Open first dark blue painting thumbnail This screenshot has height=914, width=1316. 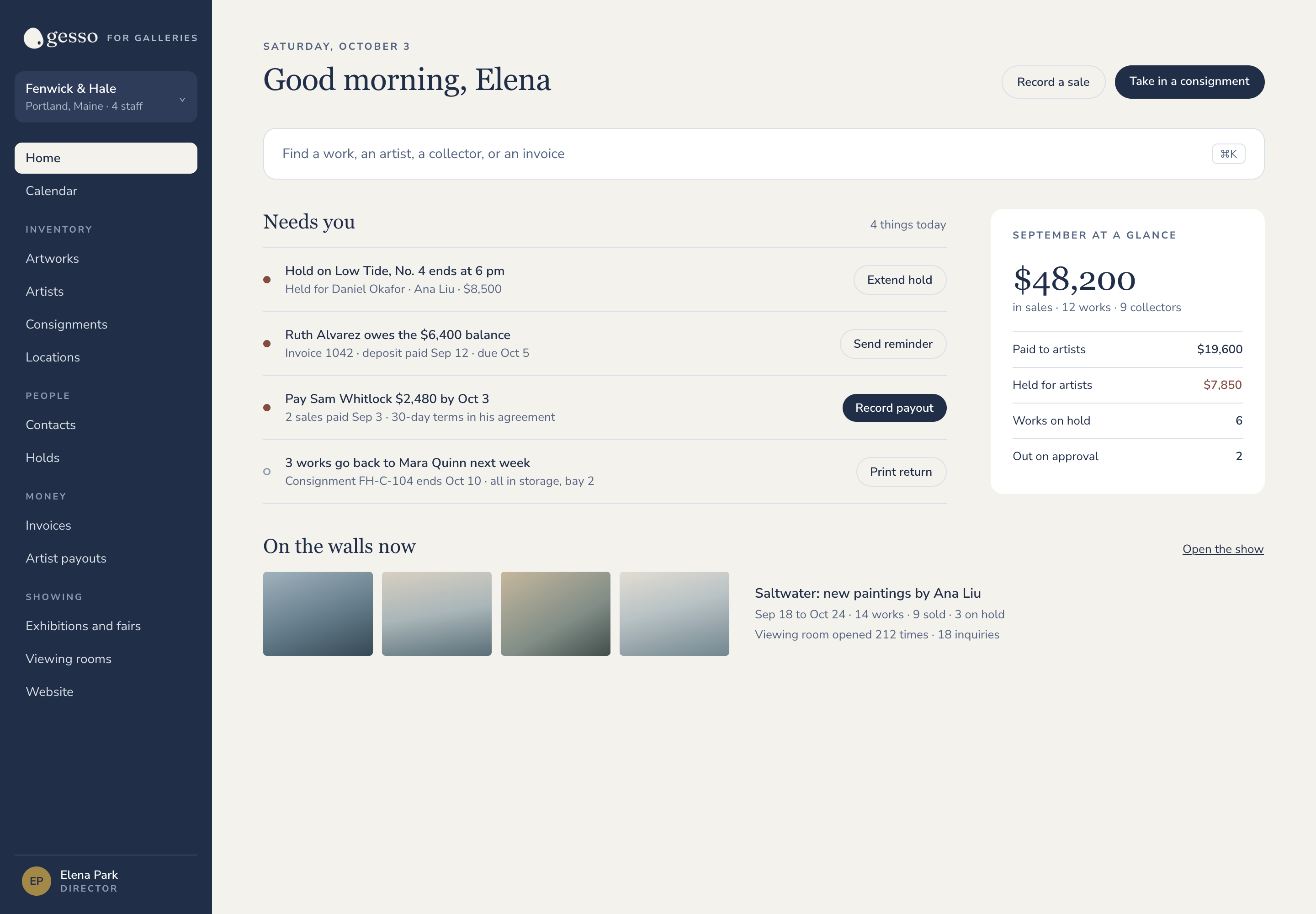(x=318, y=614)
